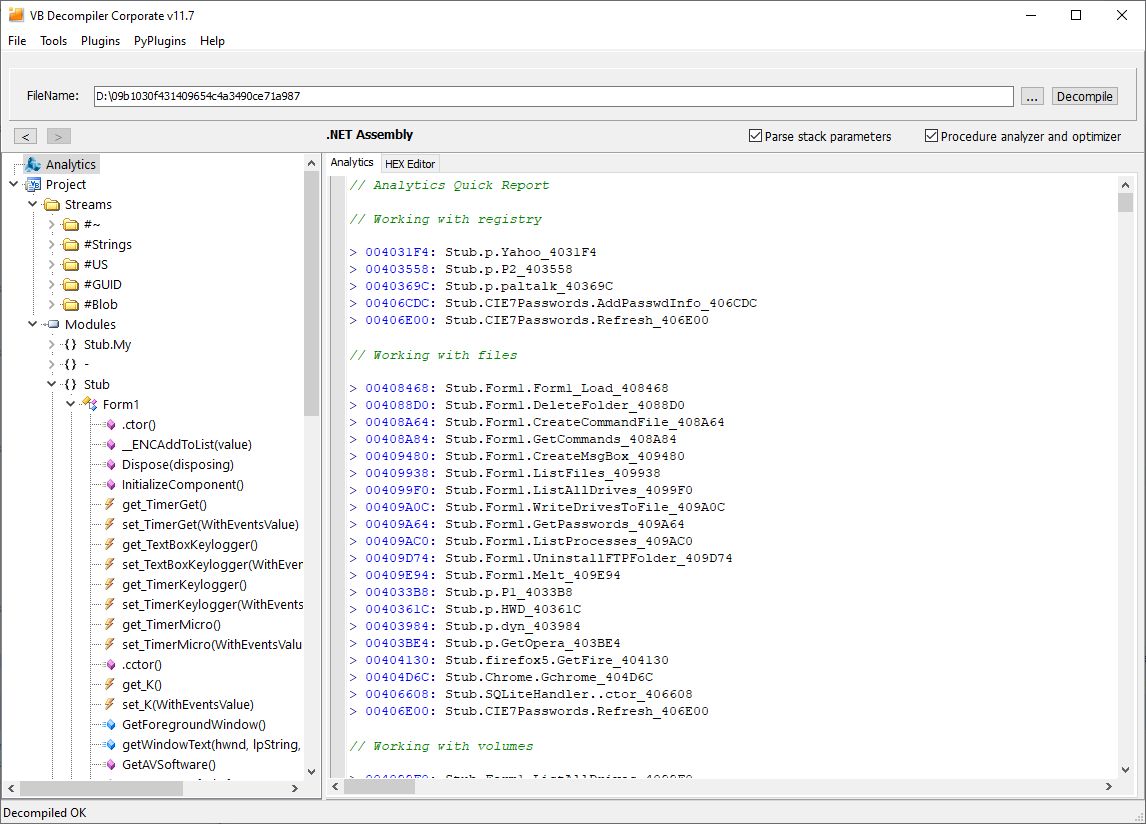The width and height of the screenshot is (1146, 824).
Task: Click the Modules node icon
Action: [x=53, y=324]
